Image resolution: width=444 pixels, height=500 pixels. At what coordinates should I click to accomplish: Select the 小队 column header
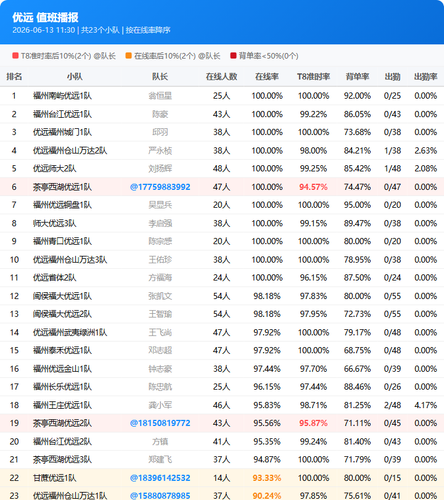point(75,77)
